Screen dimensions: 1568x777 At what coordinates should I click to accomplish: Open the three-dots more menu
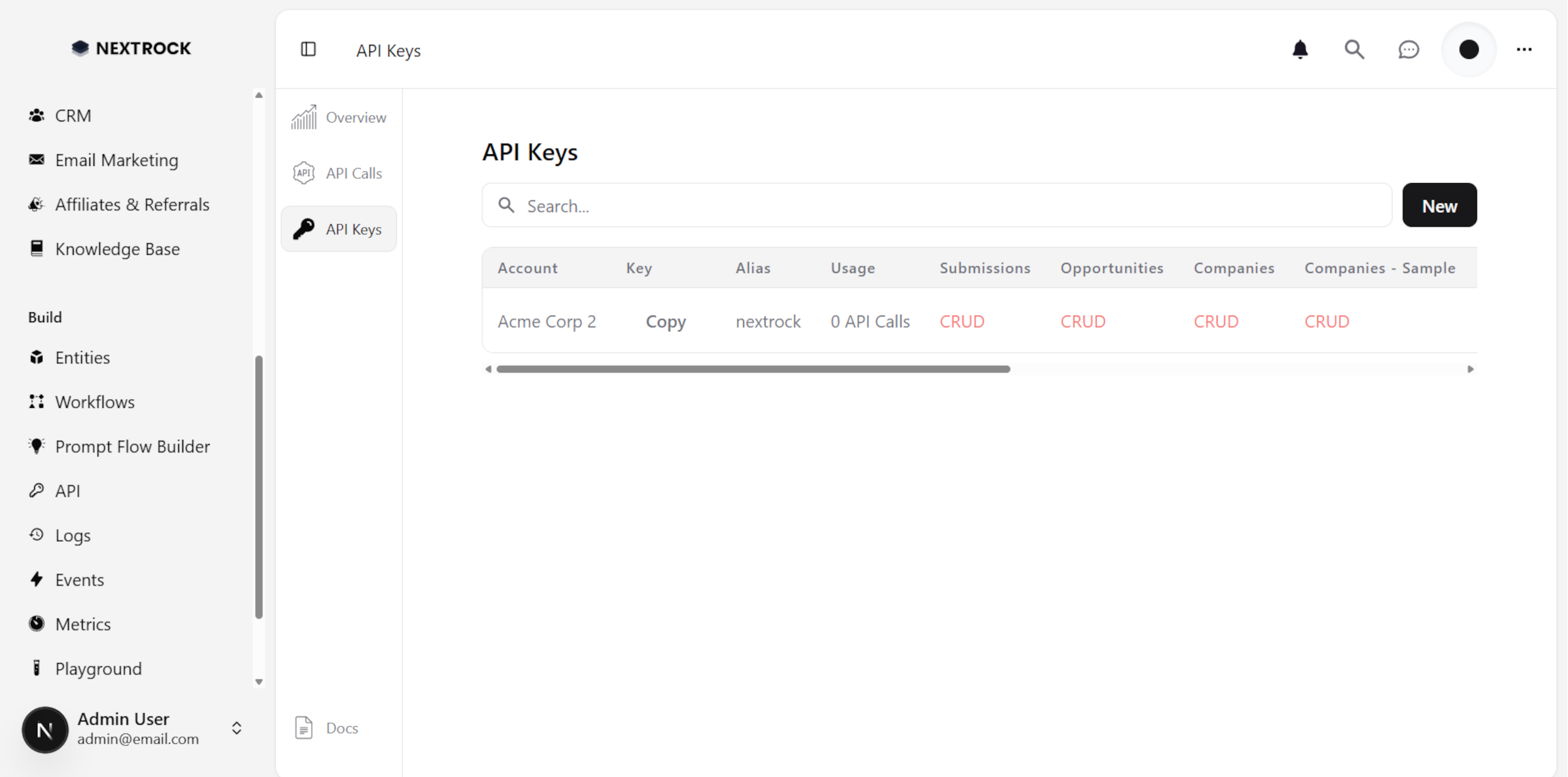click(x=1524, y=49)
